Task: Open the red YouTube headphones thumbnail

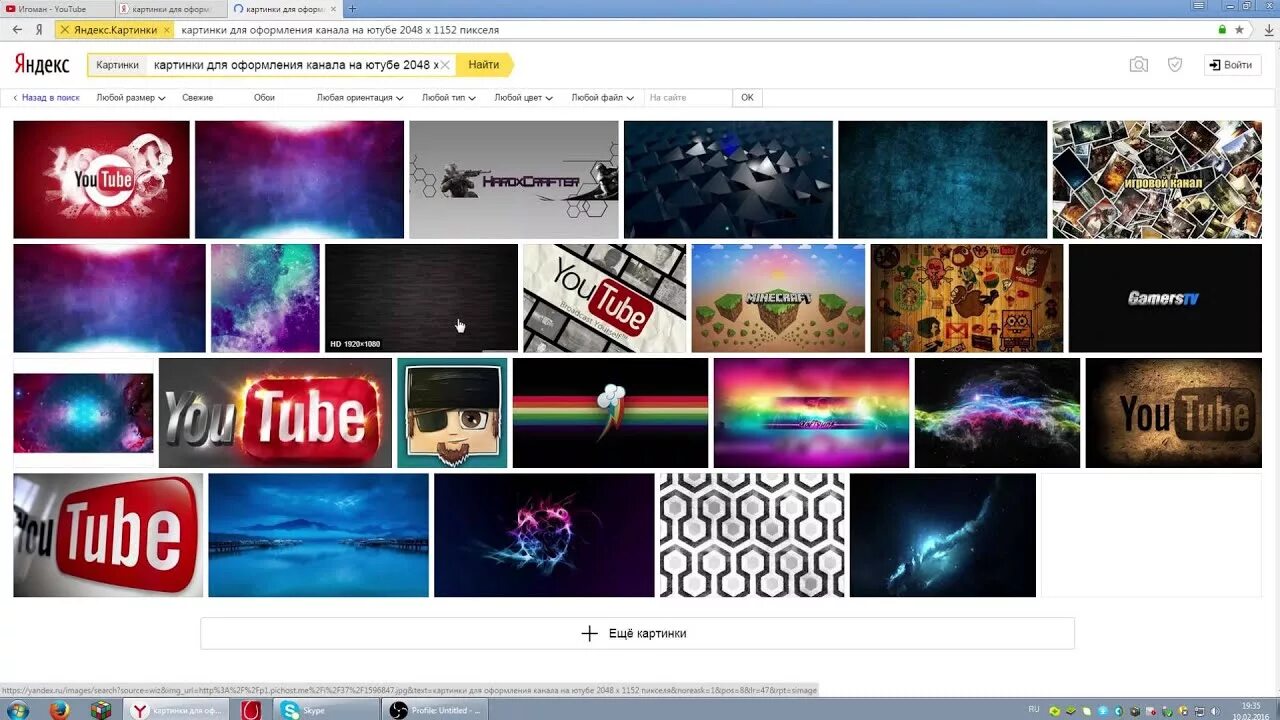Action: click(x=101, y=180)
